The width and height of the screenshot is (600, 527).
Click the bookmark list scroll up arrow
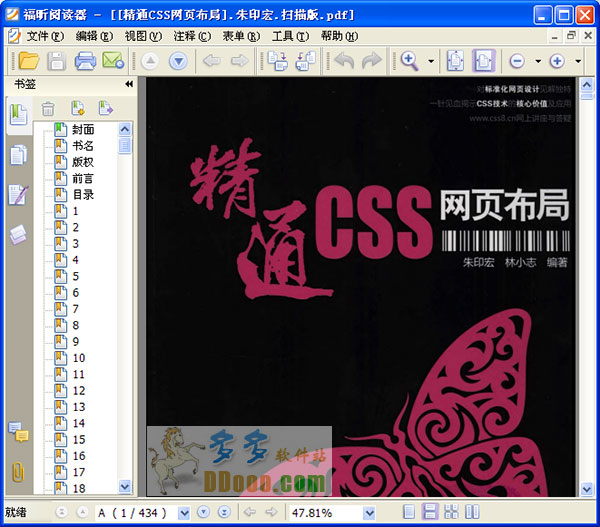(125, 129)
